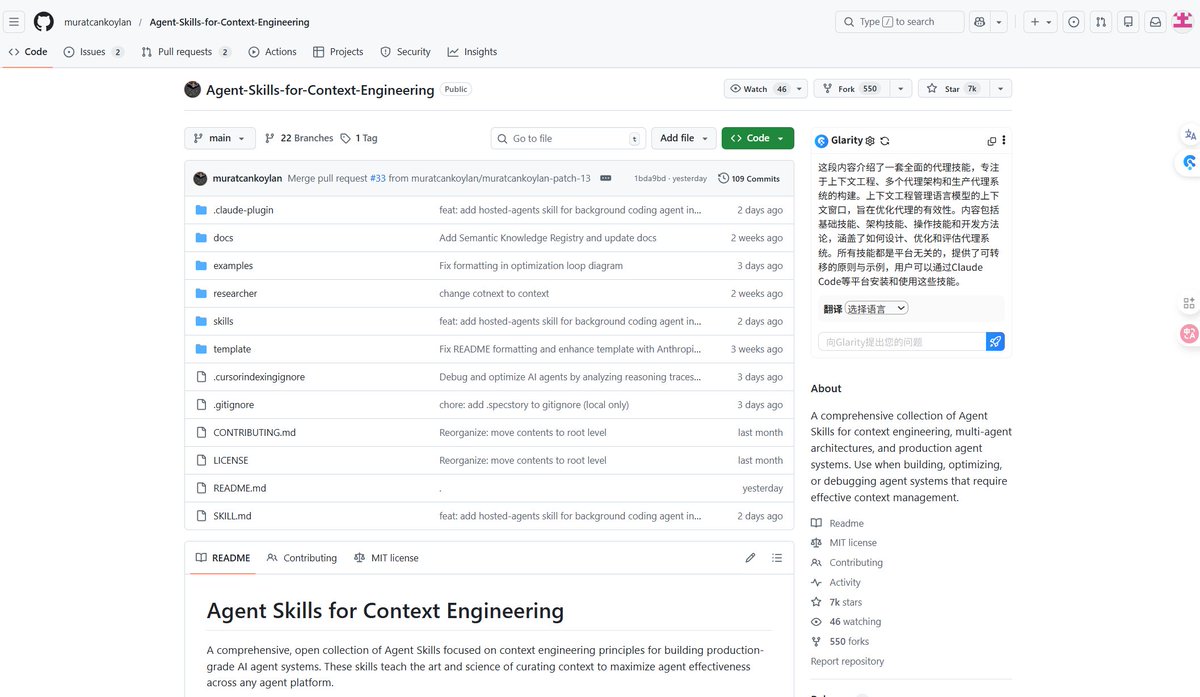
Task: Toggle the global navigation sidebar
Action: click(x=14, y=21)
